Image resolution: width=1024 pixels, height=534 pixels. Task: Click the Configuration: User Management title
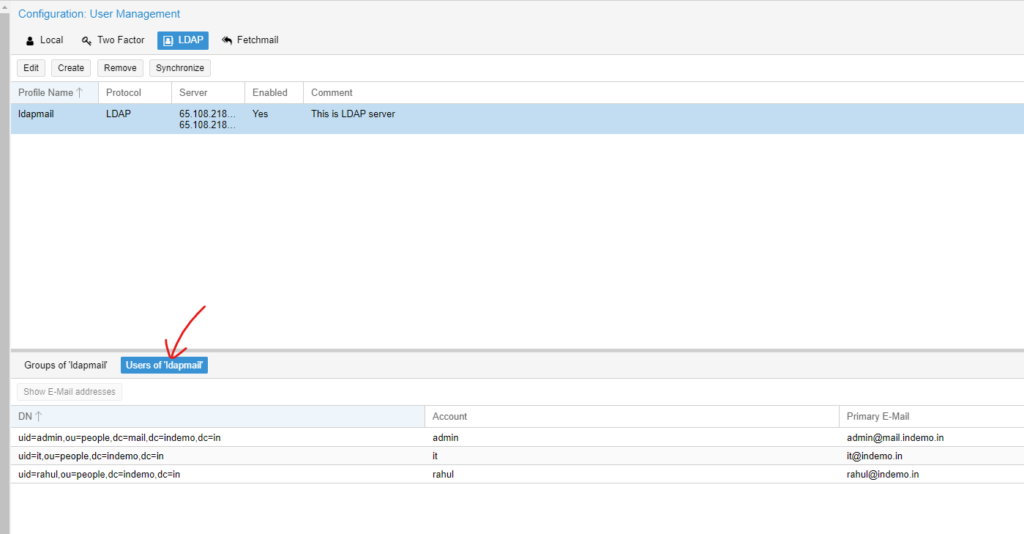point(99,14)
